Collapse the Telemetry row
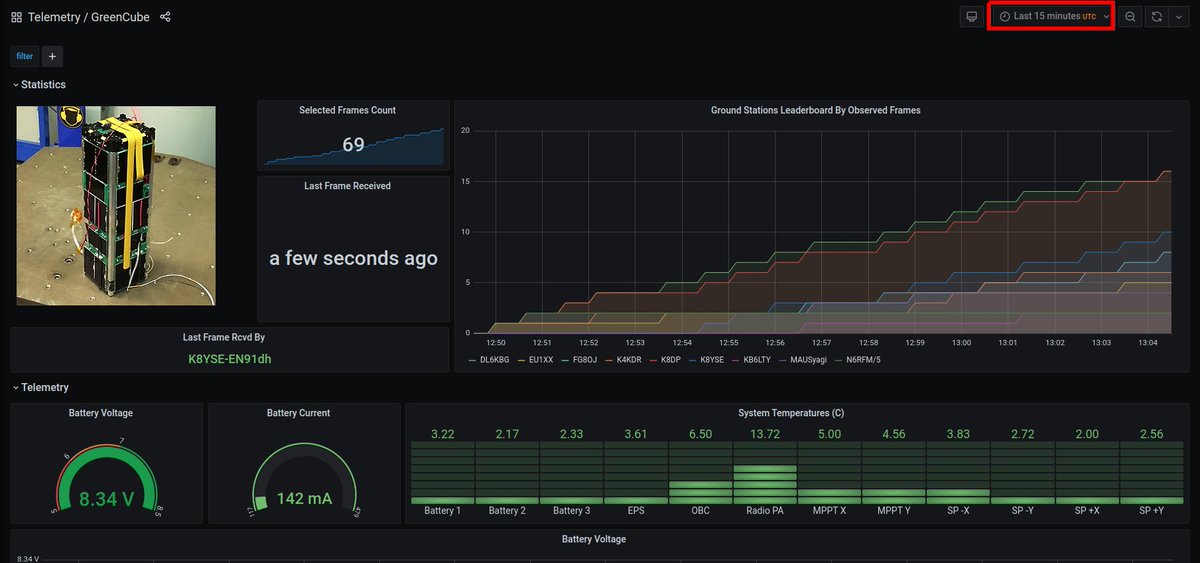This screenshot has width=1200, height=563. [40, 387]
